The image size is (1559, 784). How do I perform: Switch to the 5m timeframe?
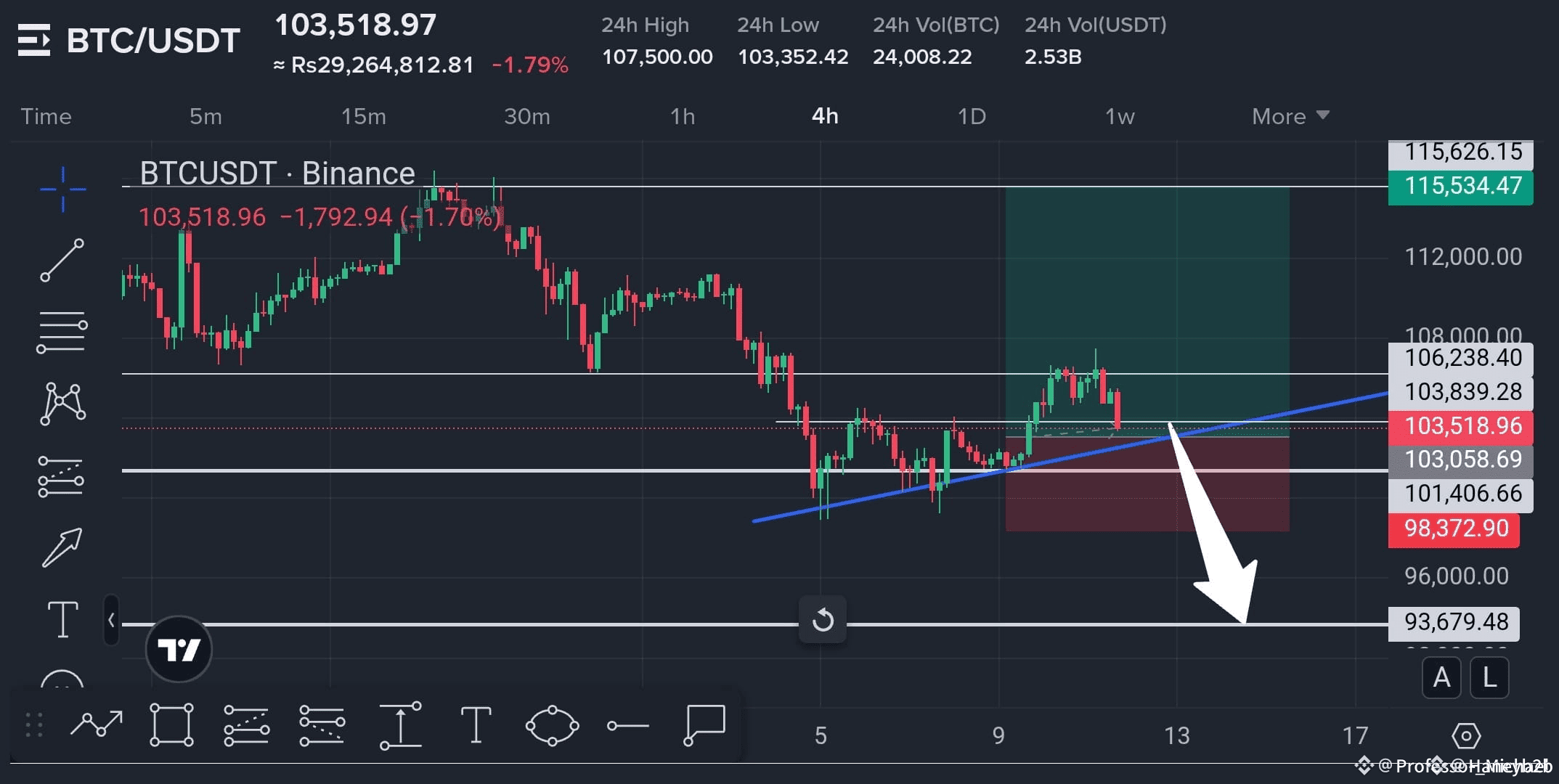[205, 116]
